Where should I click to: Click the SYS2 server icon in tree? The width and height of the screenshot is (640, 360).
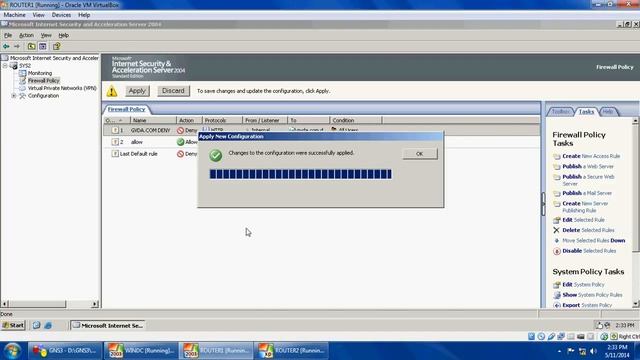point(14,65)
